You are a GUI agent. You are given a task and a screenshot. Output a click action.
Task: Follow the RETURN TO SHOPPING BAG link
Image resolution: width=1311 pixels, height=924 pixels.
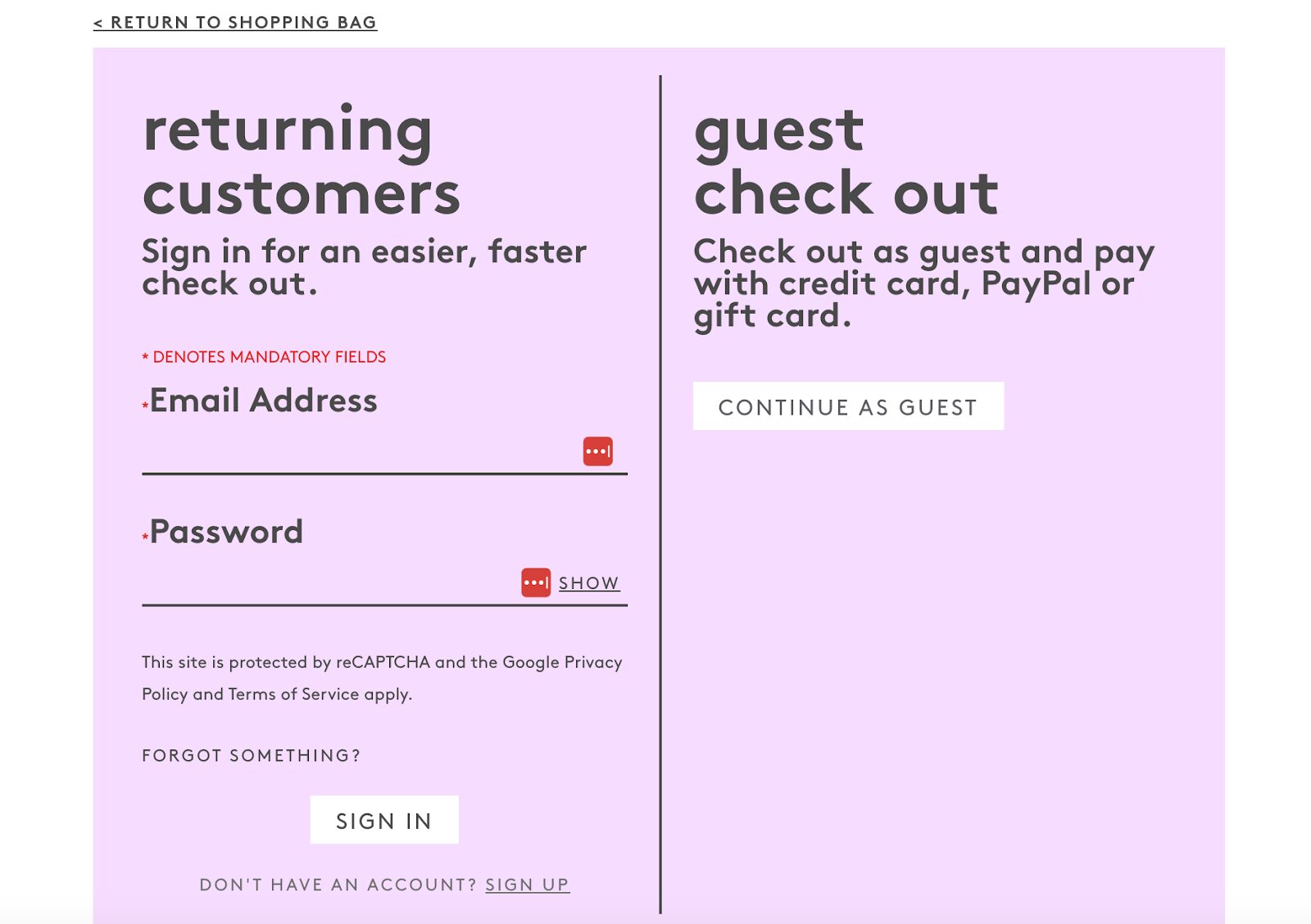click(x=235, y=24)
